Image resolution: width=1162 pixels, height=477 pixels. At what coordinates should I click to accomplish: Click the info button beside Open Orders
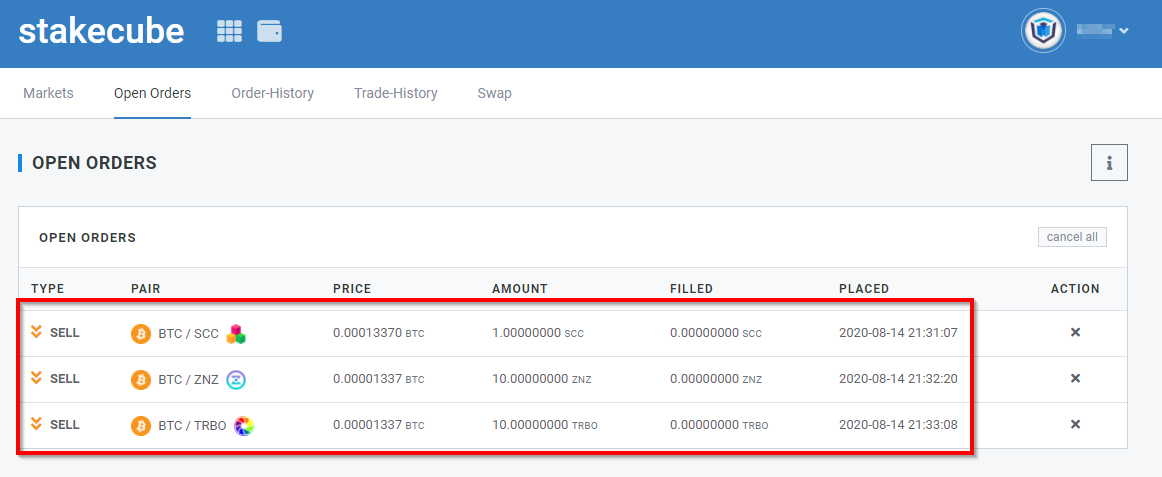[1109, 163]
